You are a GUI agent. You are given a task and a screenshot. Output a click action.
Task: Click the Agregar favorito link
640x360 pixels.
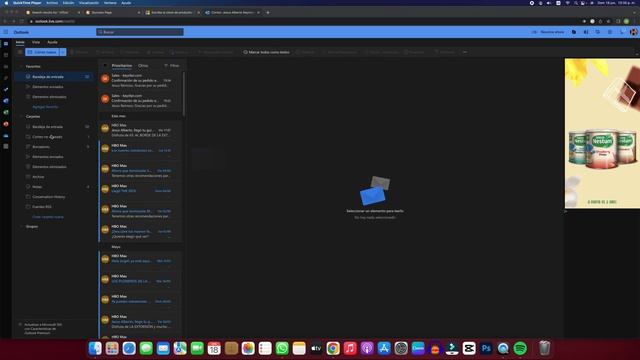[x=45, y=107]
